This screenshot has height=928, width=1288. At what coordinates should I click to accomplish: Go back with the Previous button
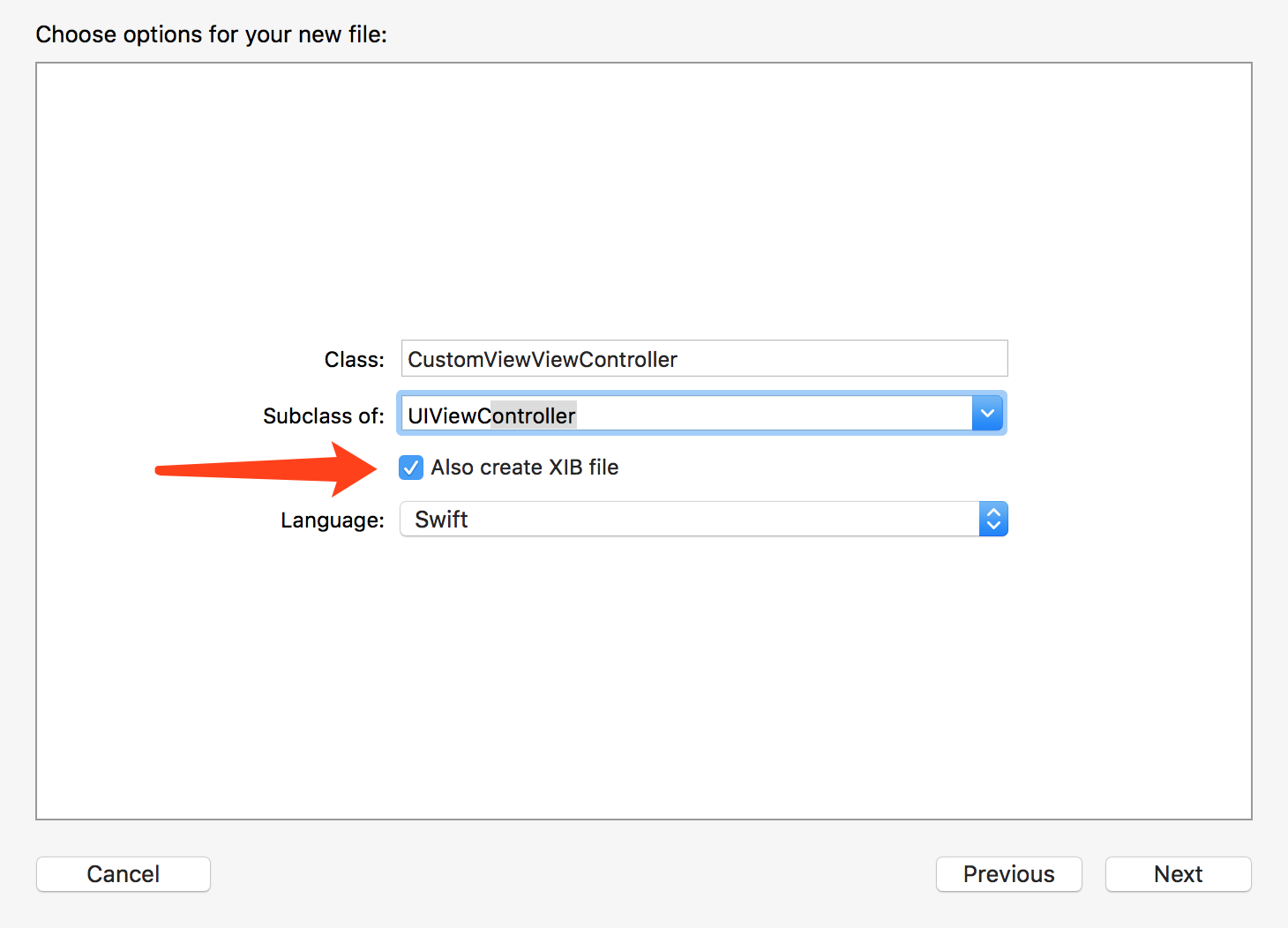tap(1008, 874)
